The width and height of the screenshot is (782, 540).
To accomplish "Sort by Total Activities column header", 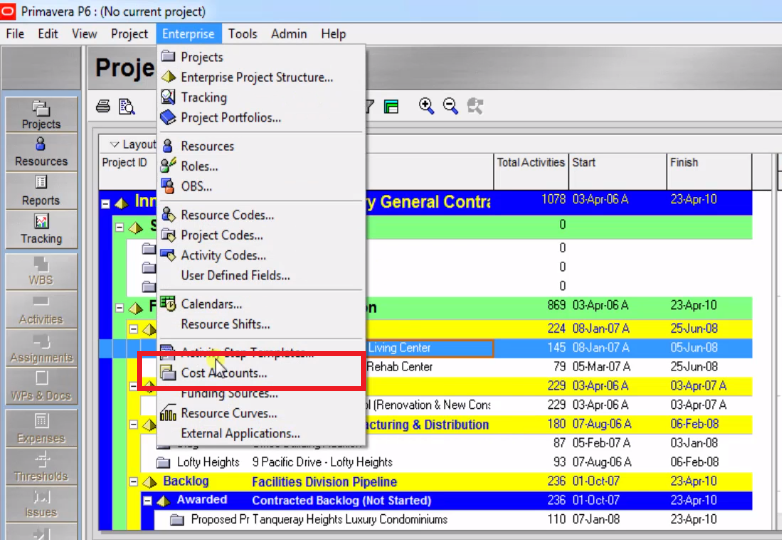I will click(531, 171).
